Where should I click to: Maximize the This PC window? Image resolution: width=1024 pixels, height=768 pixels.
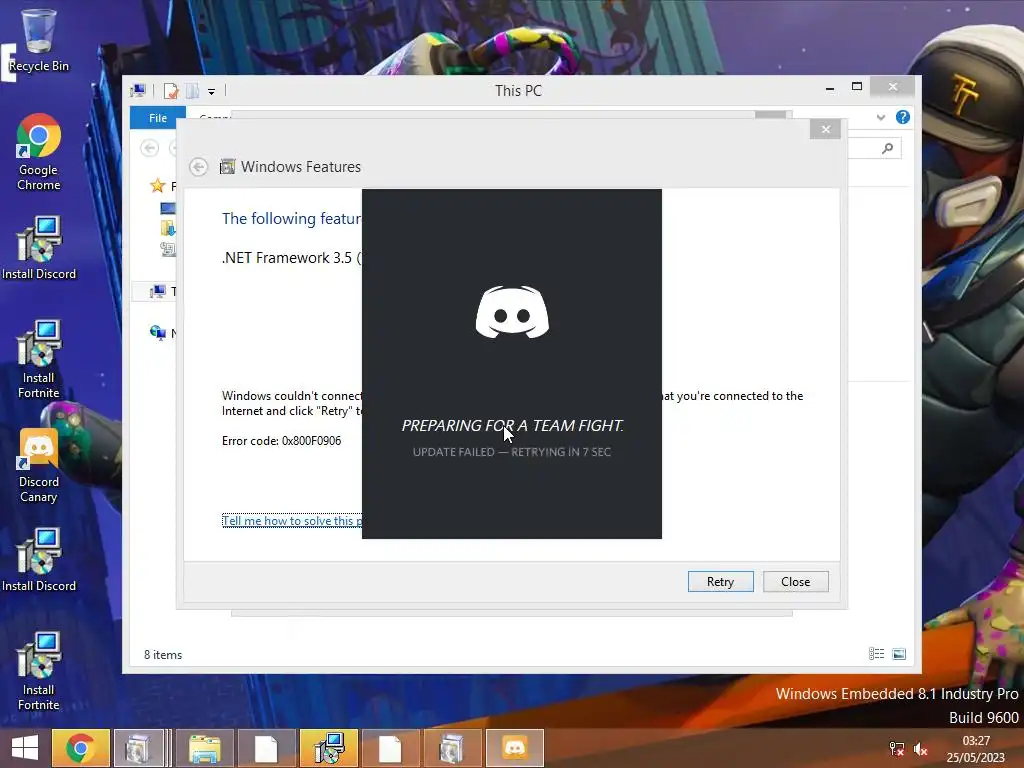pos(857,86)
